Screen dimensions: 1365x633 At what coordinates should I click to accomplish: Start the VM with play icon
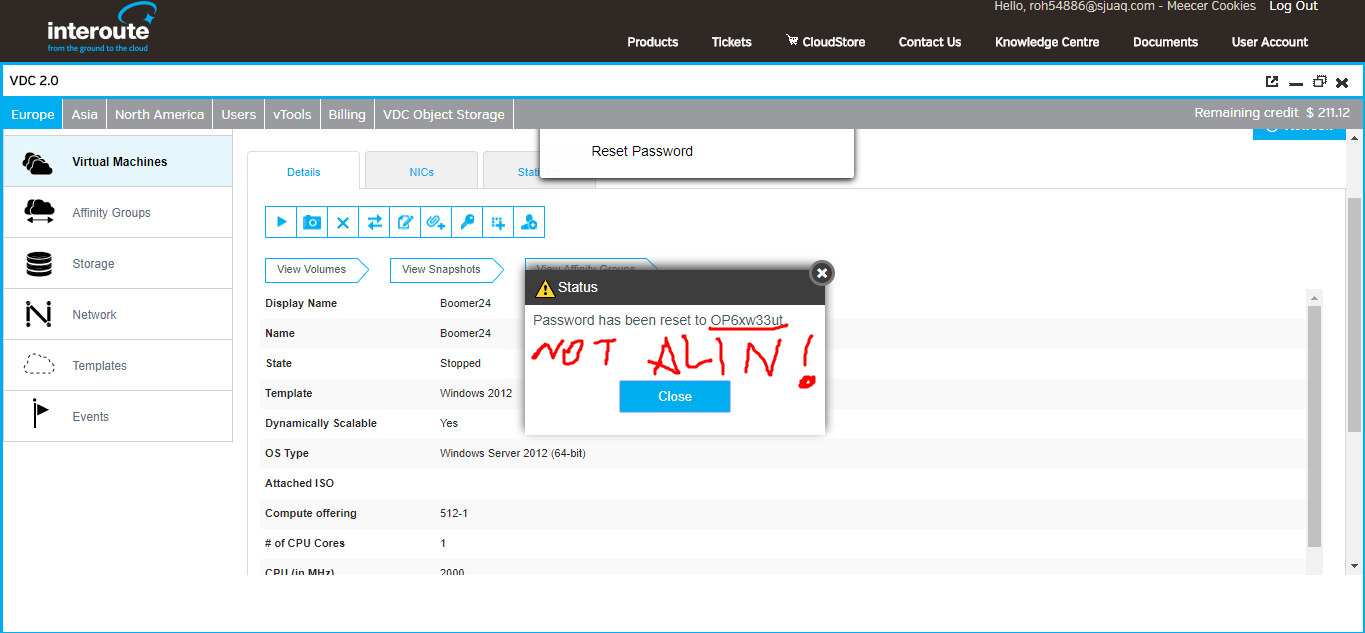281,222
